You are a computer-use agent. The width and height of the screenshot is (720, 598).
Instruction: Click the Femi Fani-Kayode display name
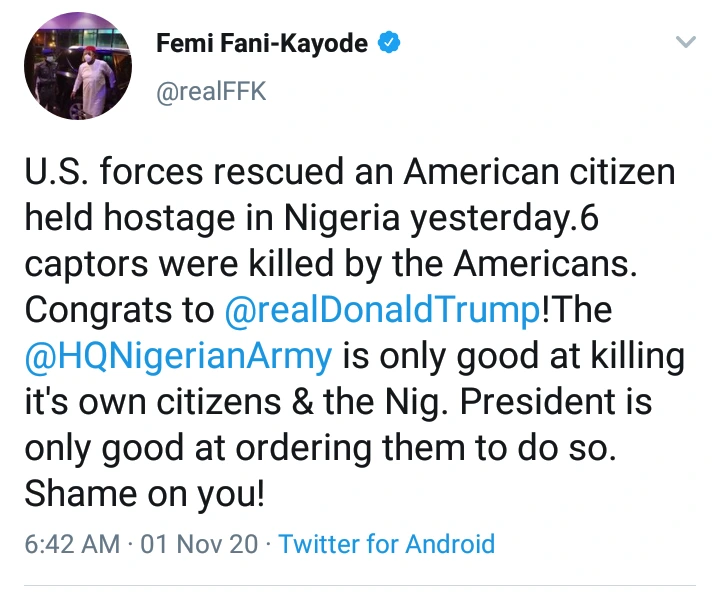click(262, 45)
